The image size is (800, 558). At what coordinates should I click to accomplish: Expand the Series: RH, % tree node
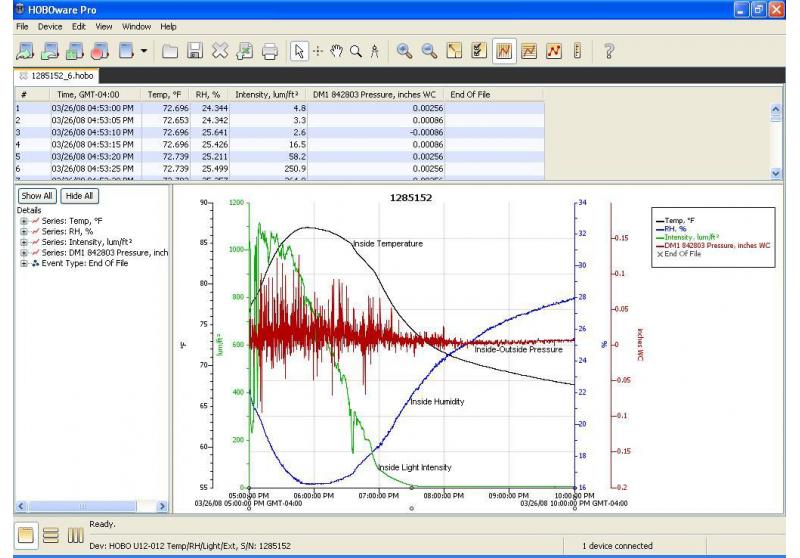click(23, 231)
